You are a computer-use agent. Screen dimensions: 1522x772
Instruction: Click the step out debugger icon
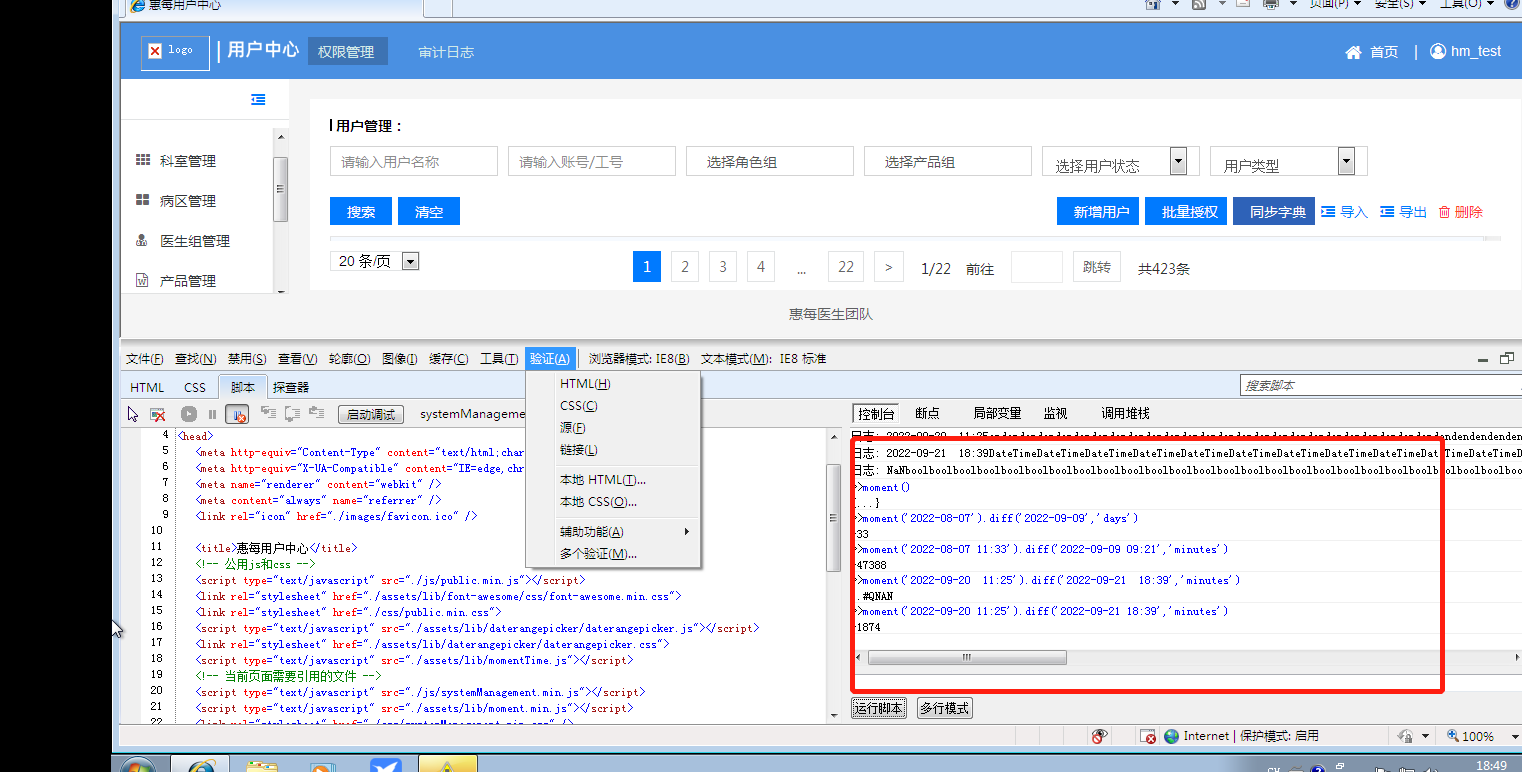(316, 412)
